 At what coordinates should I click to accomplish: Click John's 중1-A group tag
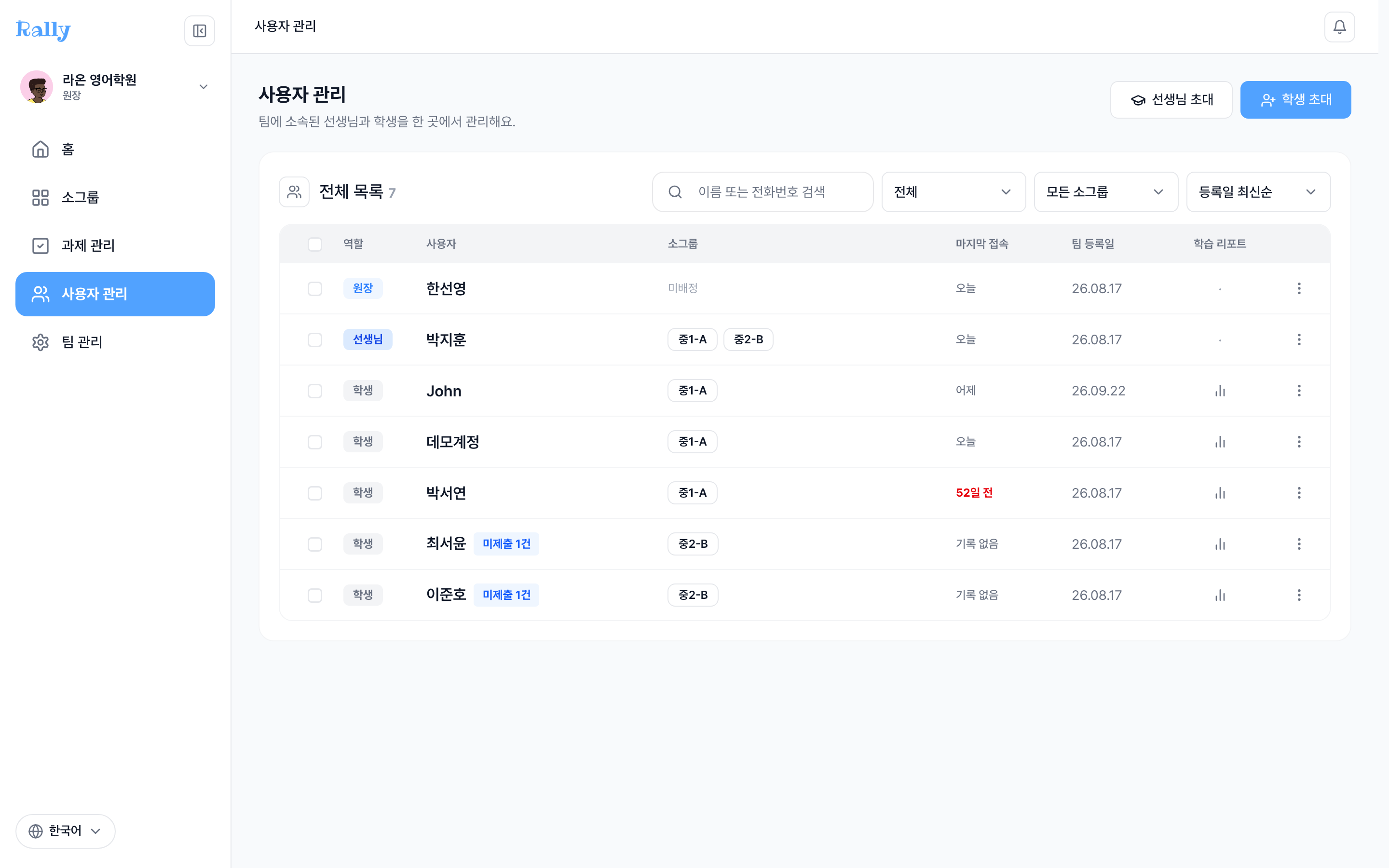692,391
